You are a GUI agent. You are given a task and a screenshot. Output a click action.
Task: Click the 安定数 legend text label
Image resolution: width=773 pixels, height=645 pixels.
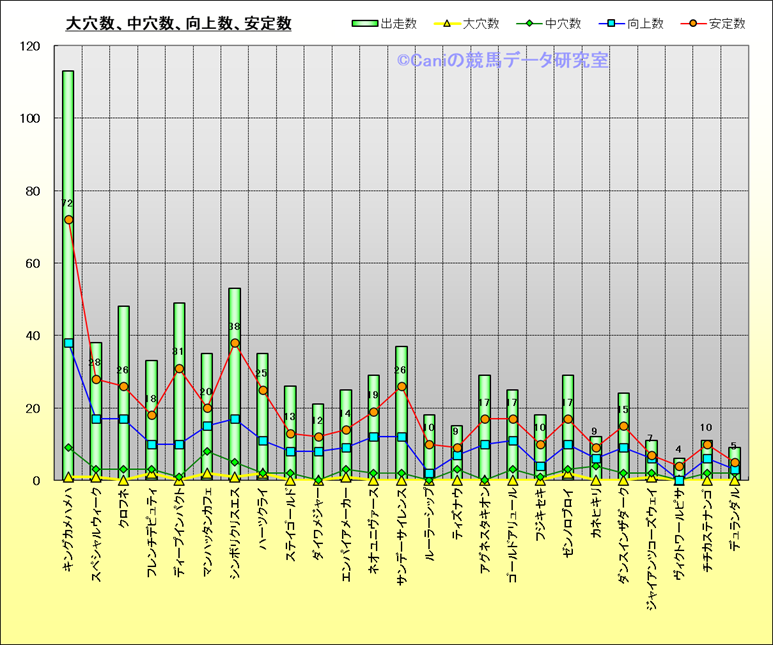[727, 24]
